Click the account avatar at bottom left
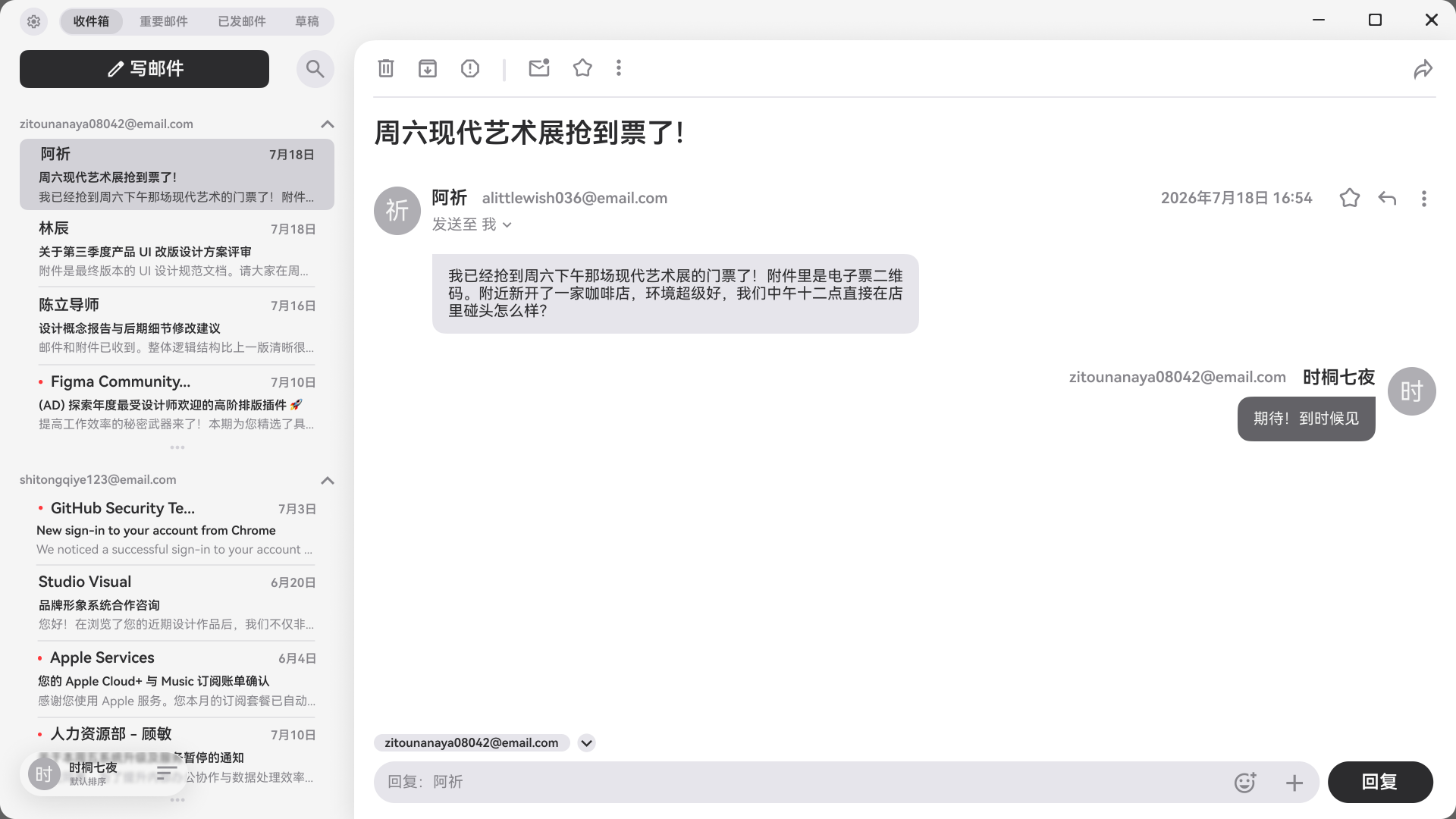 [x=44, y=774]
